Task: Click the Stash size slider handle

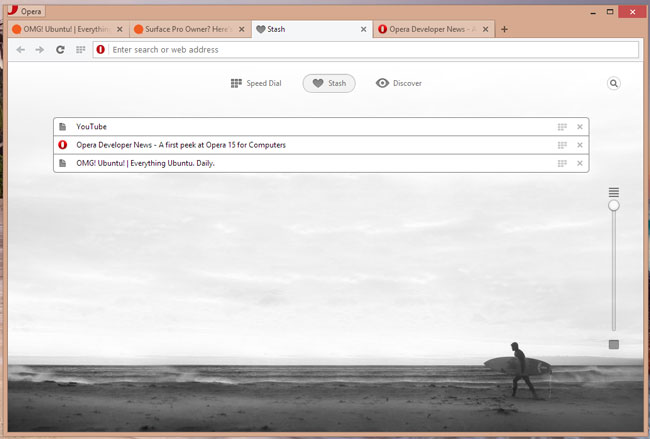Action: pos(614,206)
